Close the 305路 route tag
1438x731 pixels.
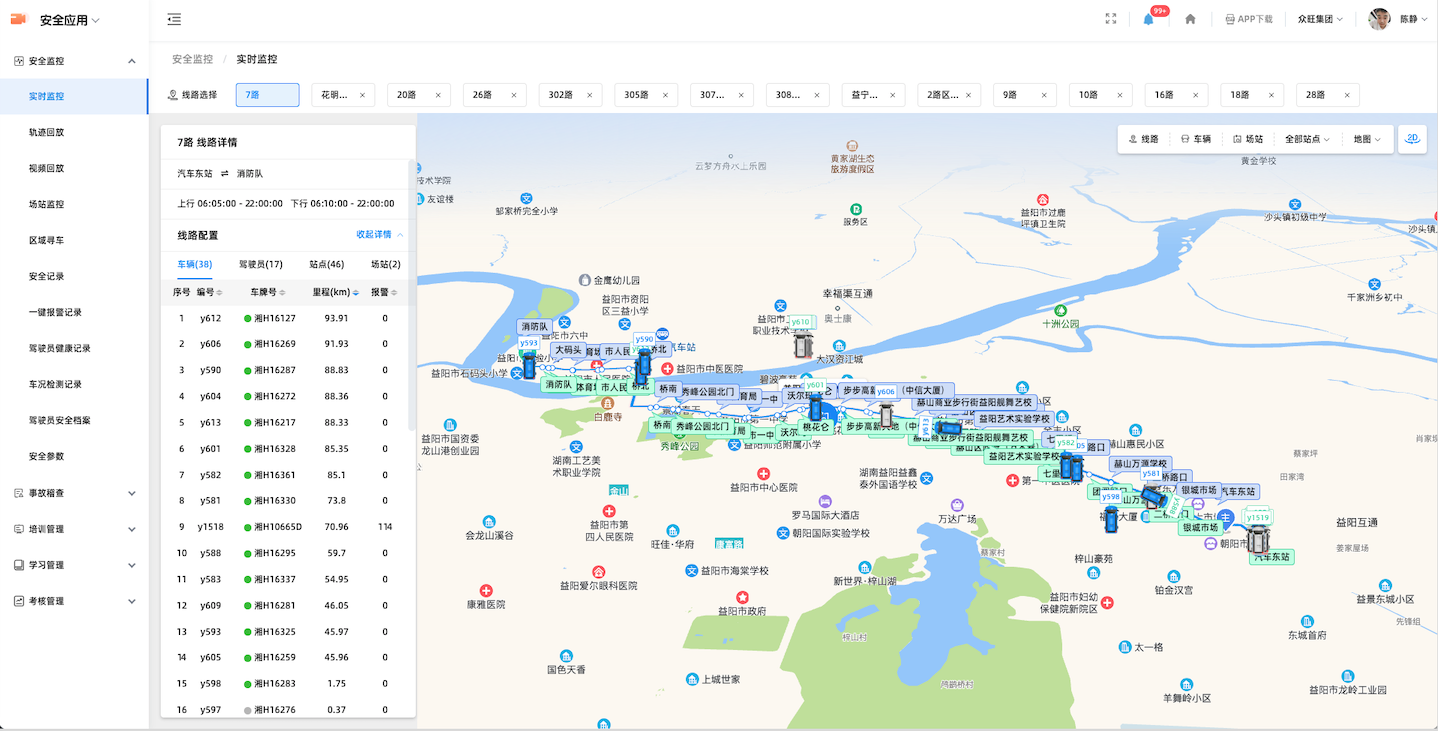pyautogui.click(x=666, y=95)
